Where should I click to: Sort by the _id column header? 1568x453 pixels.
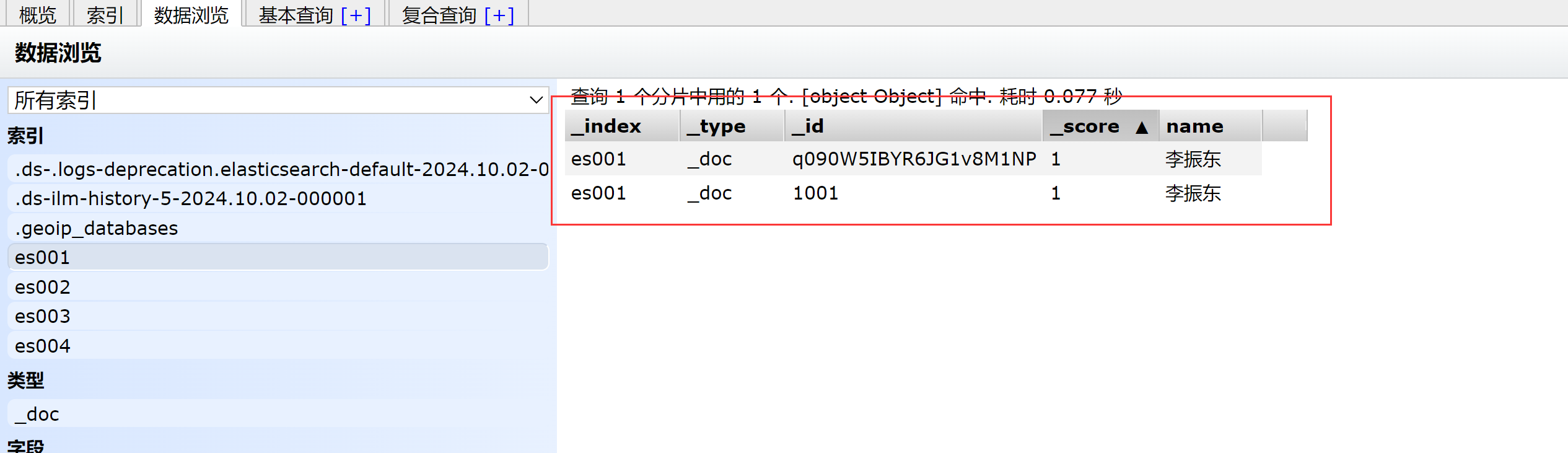click(x=914, y=126)
